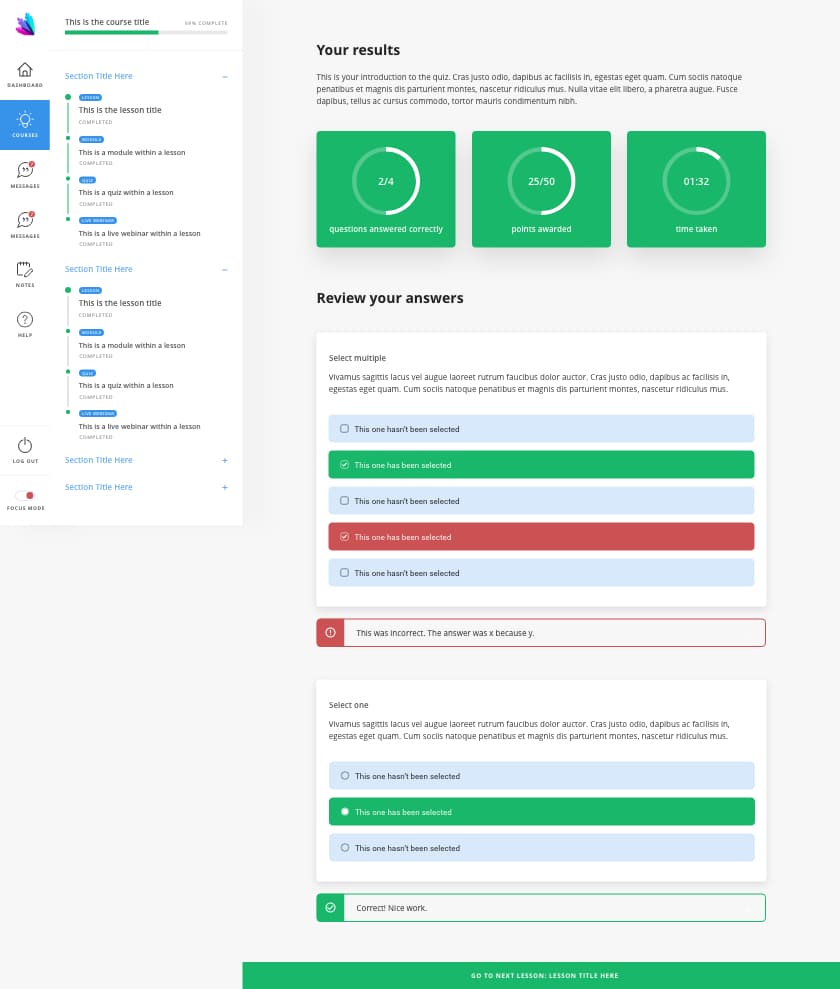The image size is (840, 989).
Task: Click the green checkmark icon on correct feedback
Action: [330, 907]
